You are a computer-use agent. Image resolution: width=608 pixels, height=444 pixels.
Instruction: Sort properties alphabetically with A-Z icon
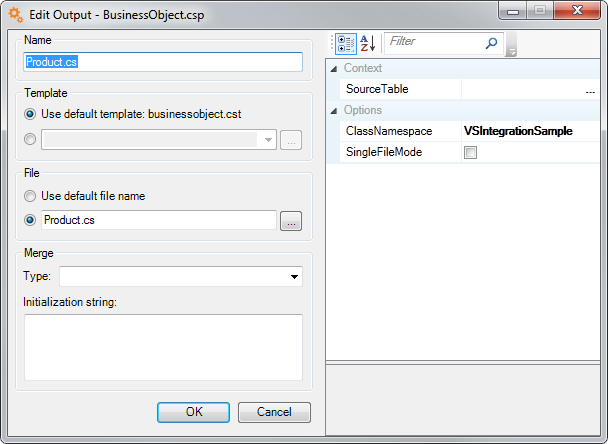pyautogui.click(x=368, y=43)
